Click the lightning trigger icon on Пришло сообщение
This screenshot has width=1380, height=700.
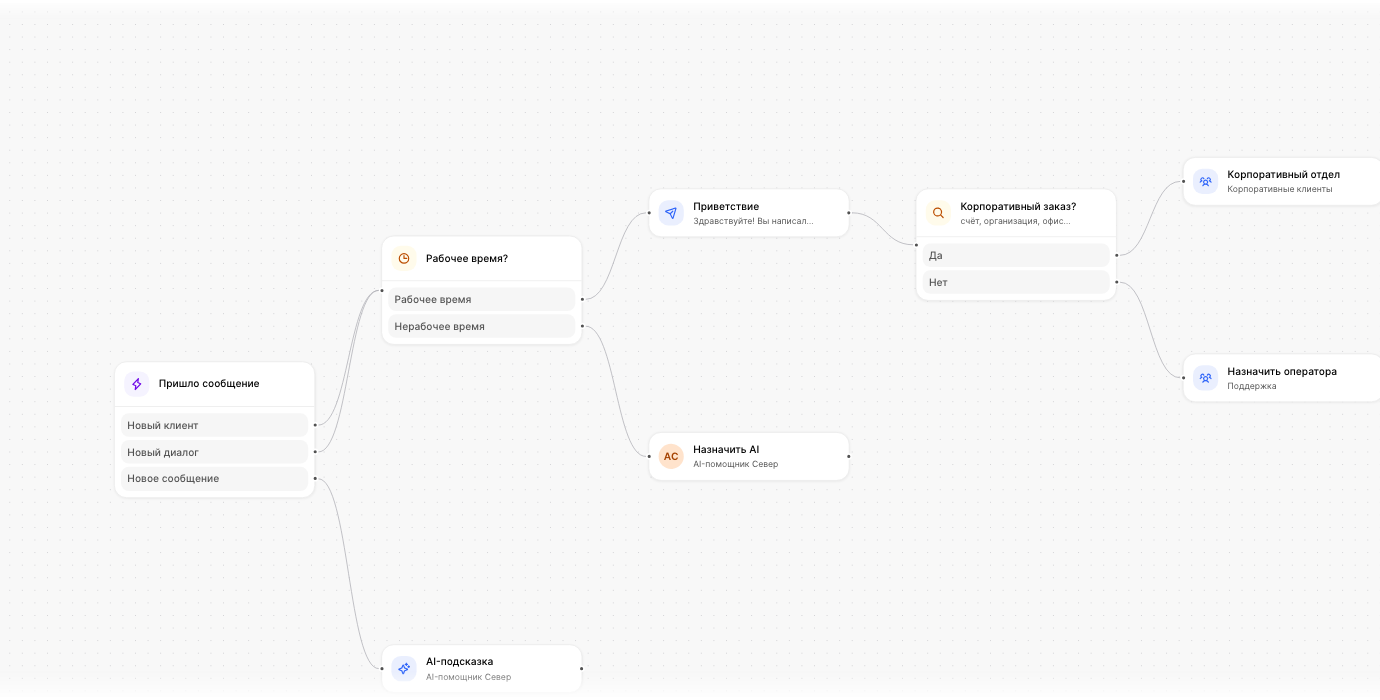(x=137, y=384)
